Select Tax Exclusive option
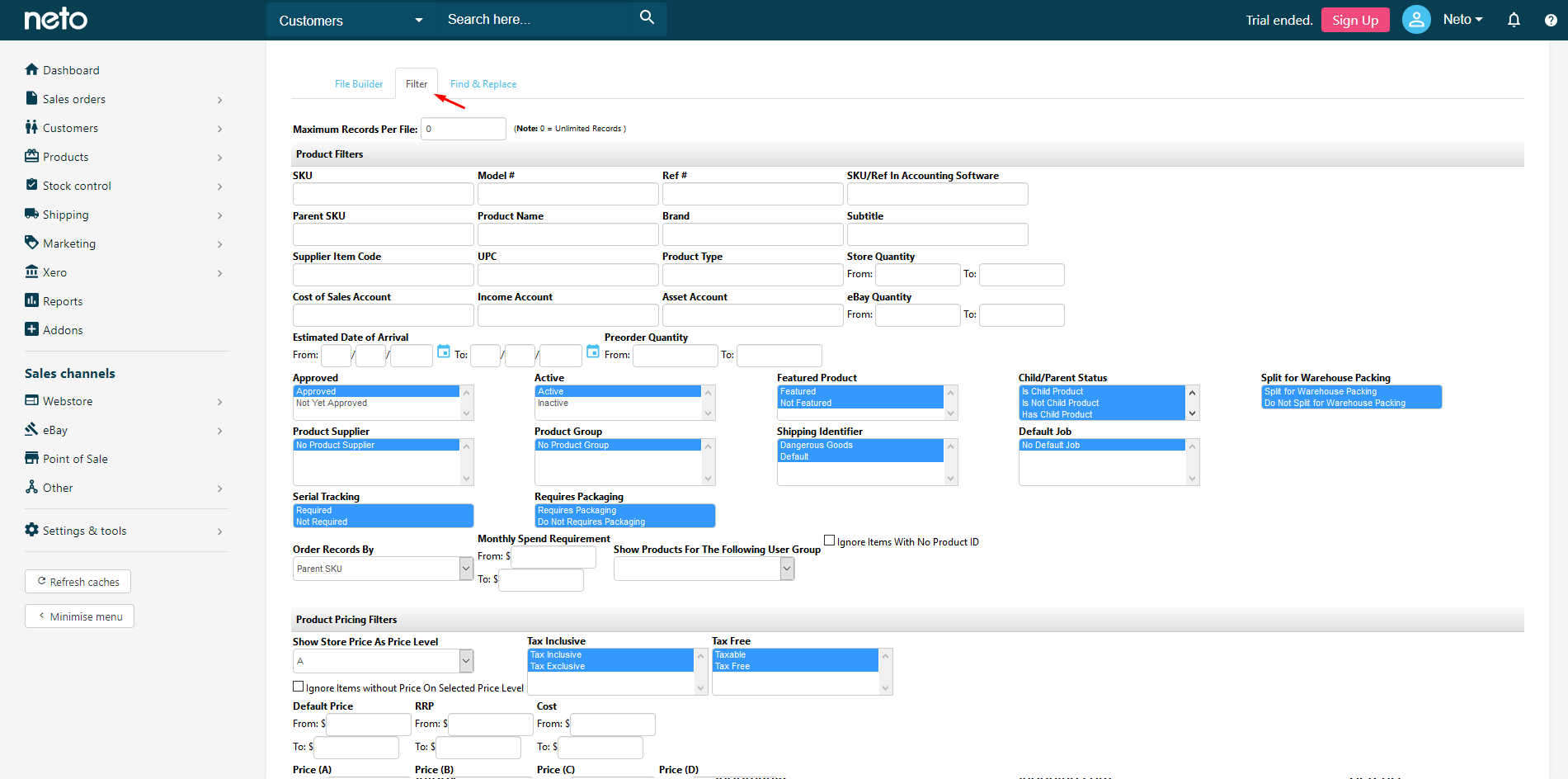 coord(610,666)
